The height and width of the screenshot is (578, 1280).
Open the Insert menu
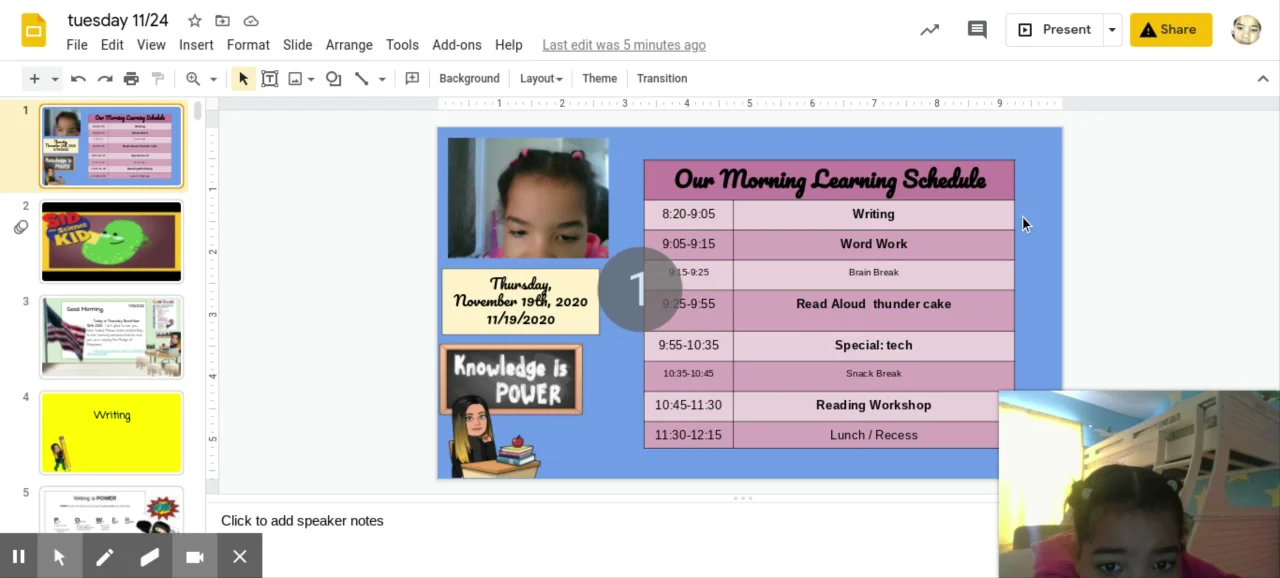pos(196,45)
